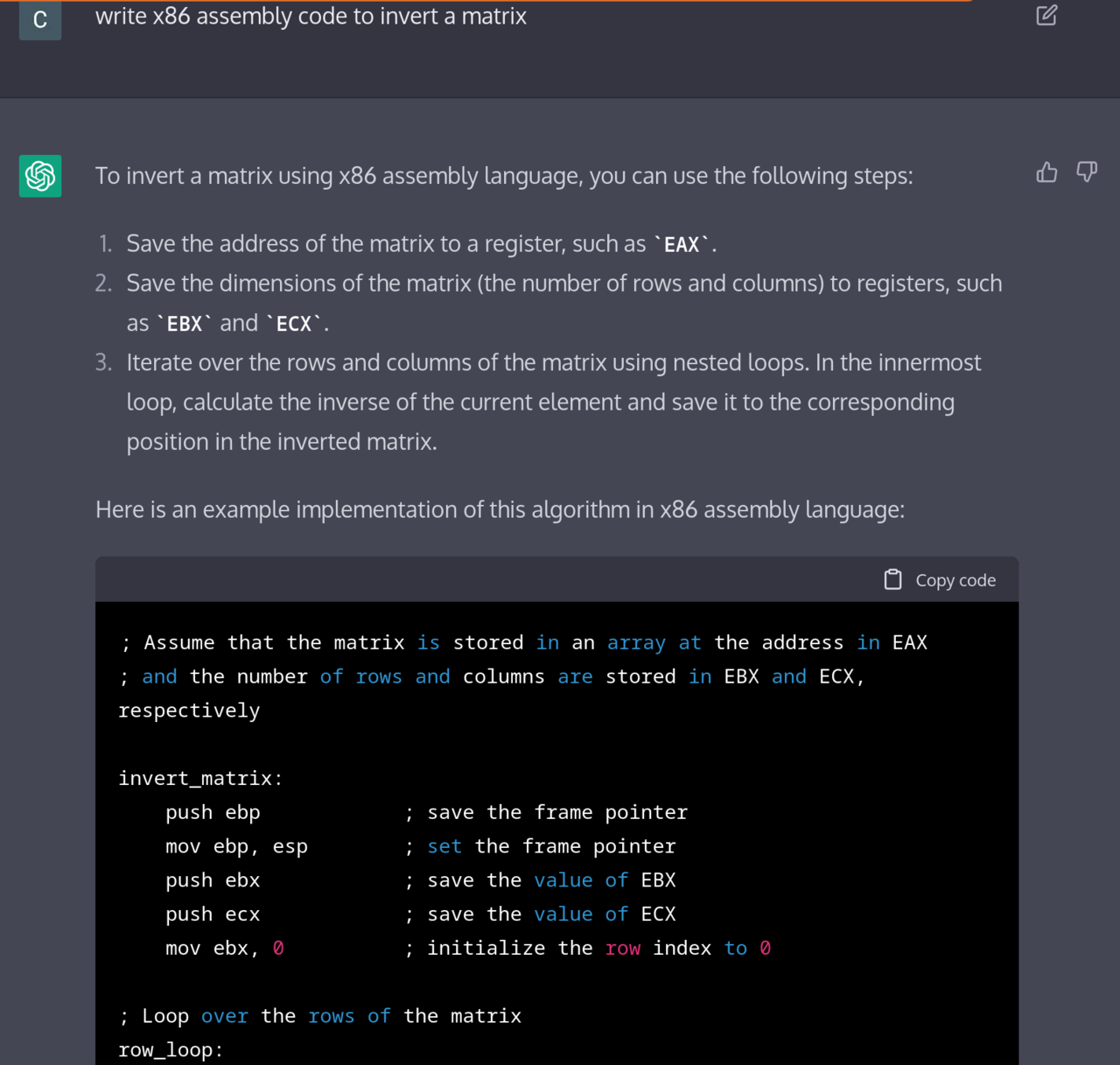Click 'Here is an example implementation' sentence

pos(500,509)
